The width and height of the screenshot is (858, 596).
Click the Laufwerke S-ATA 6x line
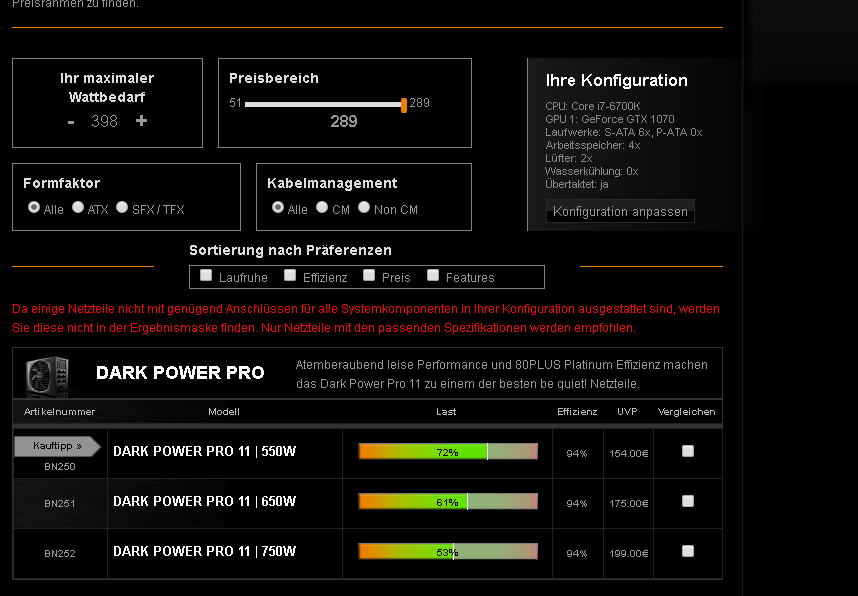coord(624,132)
